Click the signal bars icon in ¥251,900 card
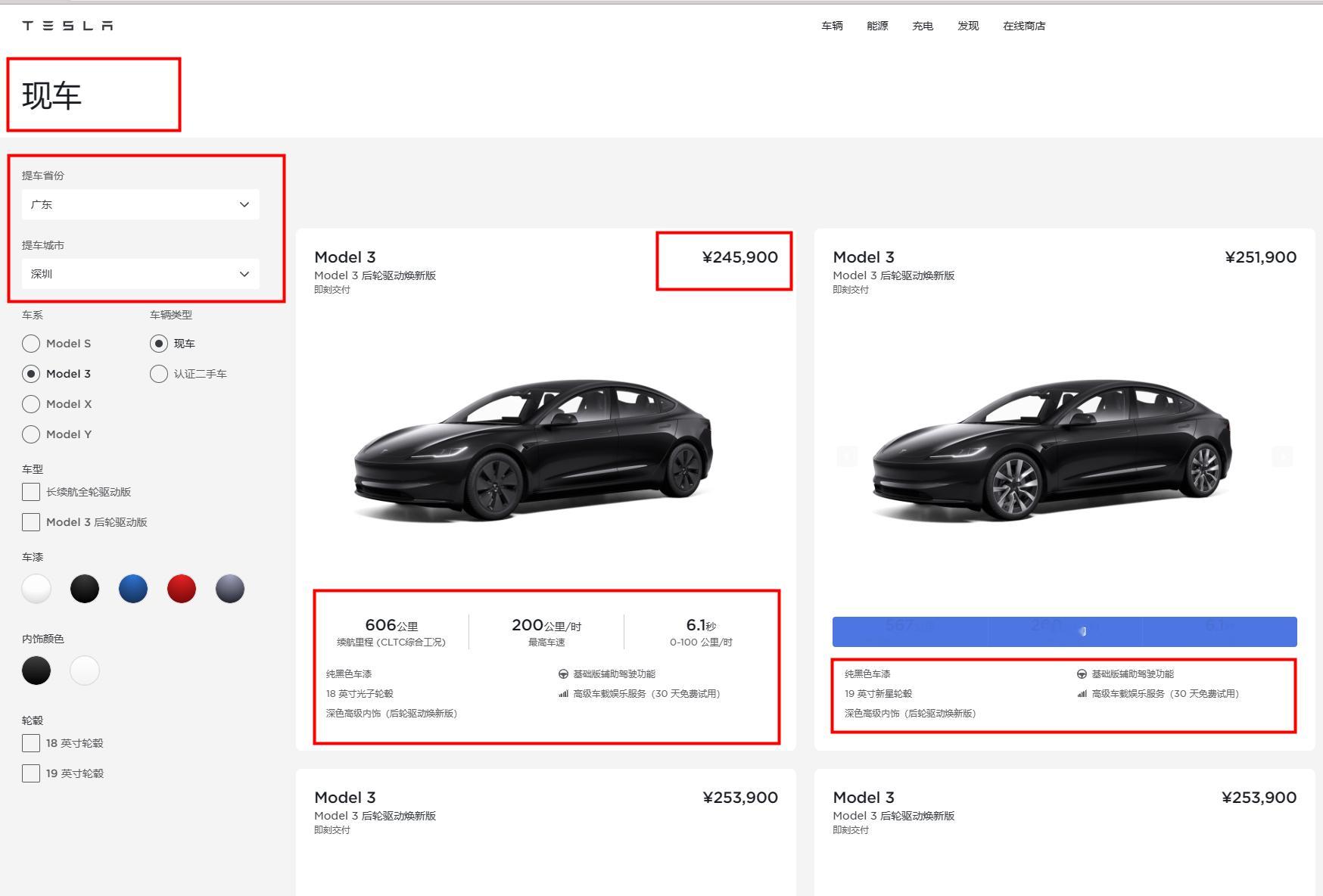Screen dimensions: 1323x896 [x=1082, y=694]
